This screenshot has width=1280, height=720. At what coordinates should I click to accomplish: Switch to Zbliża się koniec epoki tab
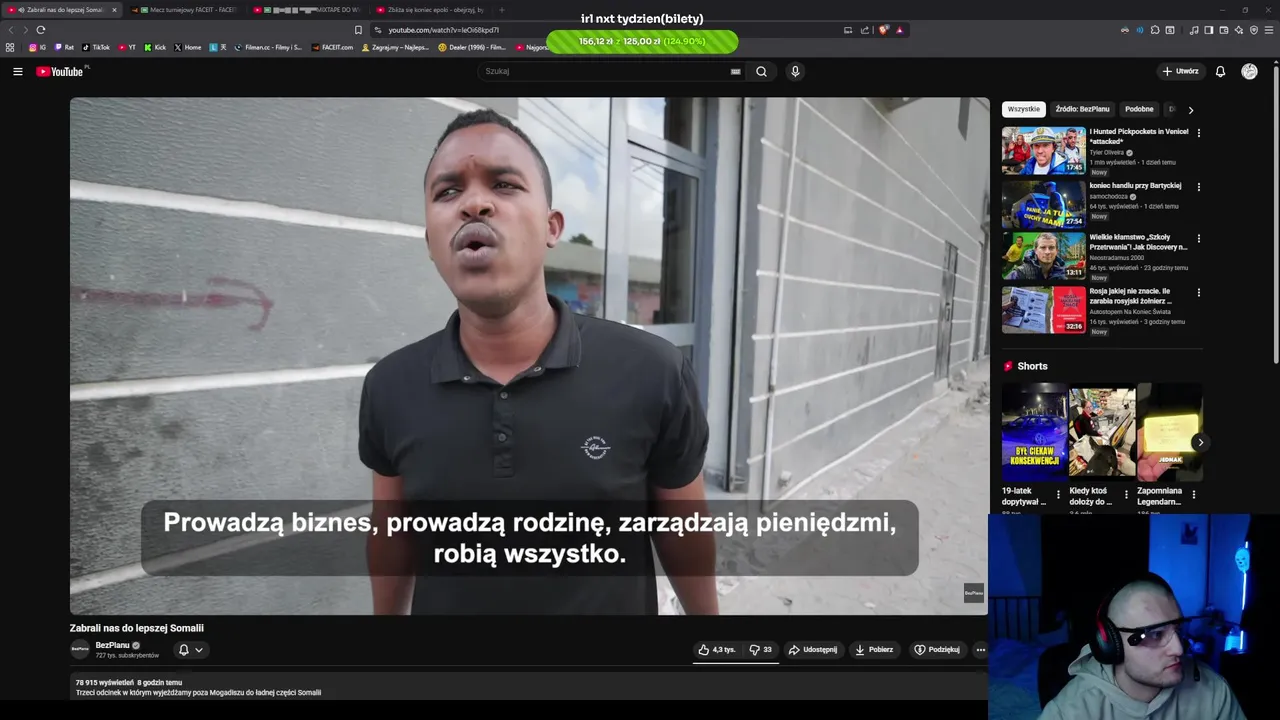click(x=431, y=10)
